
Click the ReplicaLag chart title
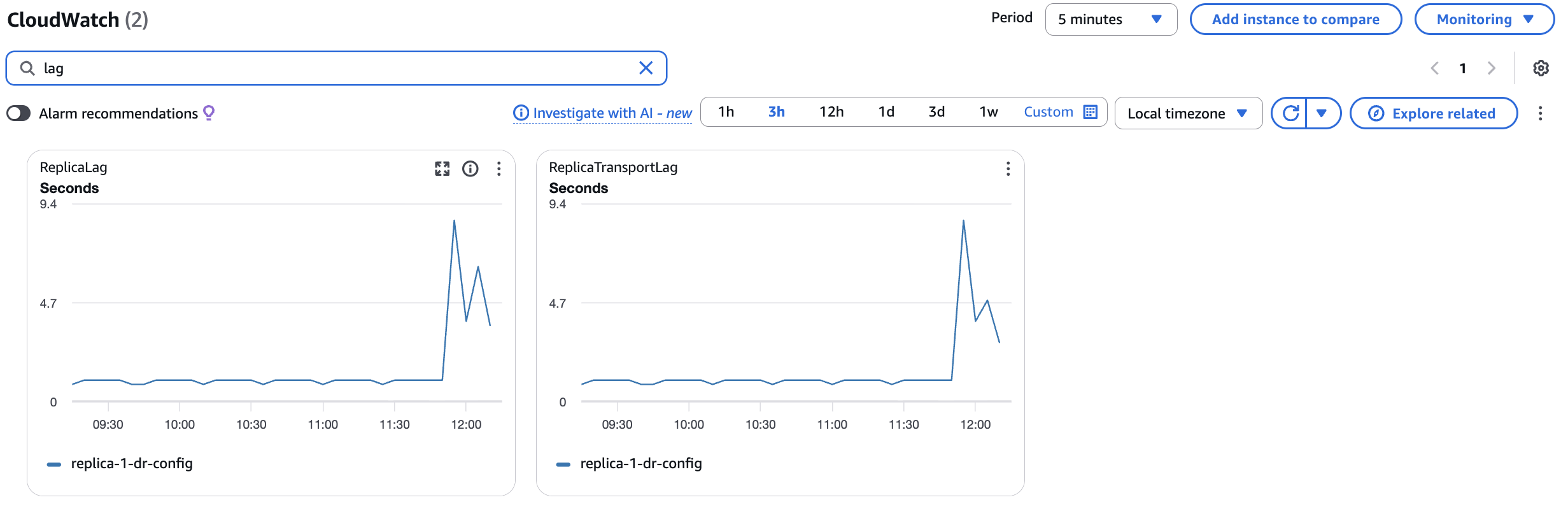[x=73, y=168]
